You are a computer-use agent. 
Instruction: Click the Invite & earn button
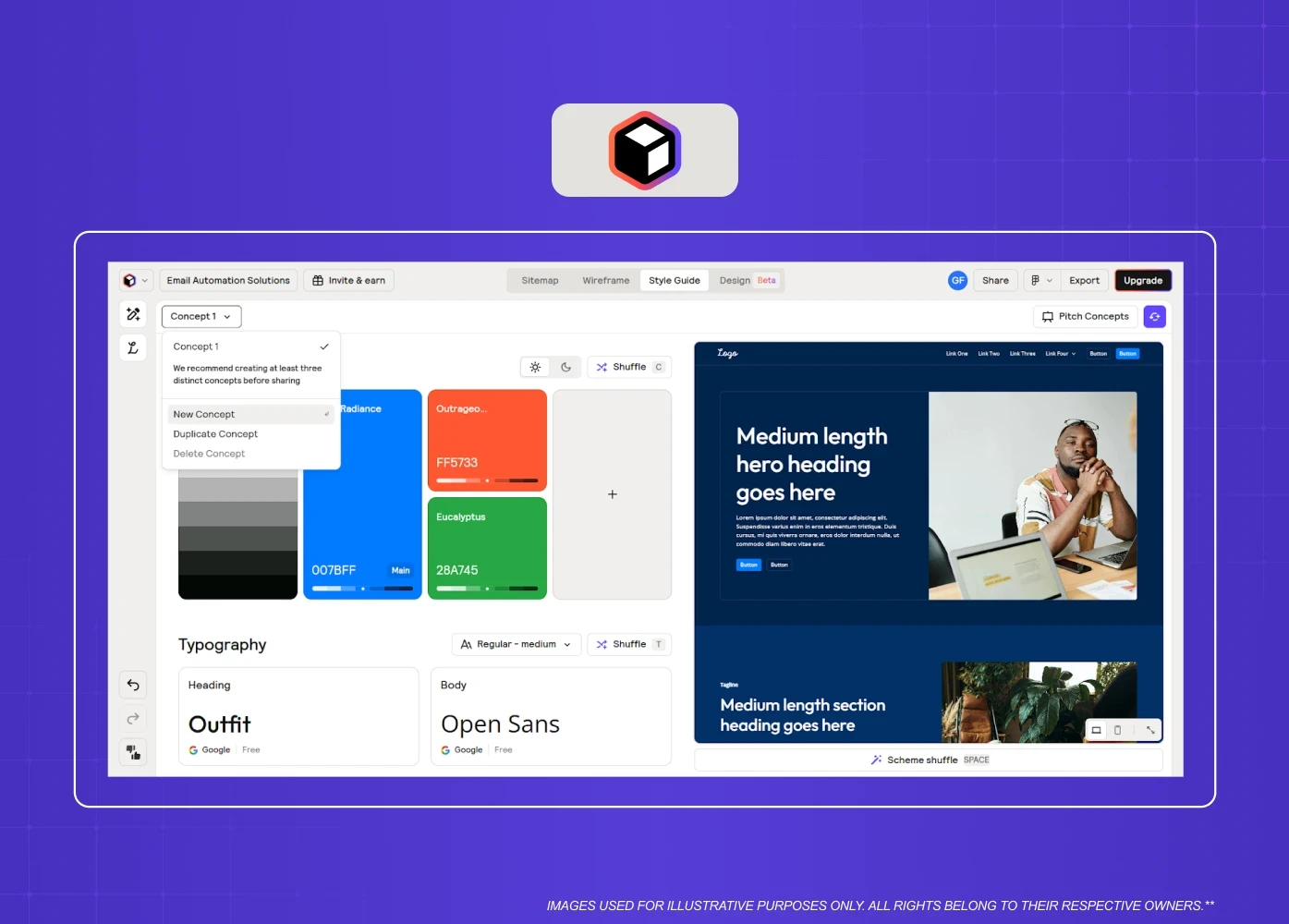coord(348,280)
